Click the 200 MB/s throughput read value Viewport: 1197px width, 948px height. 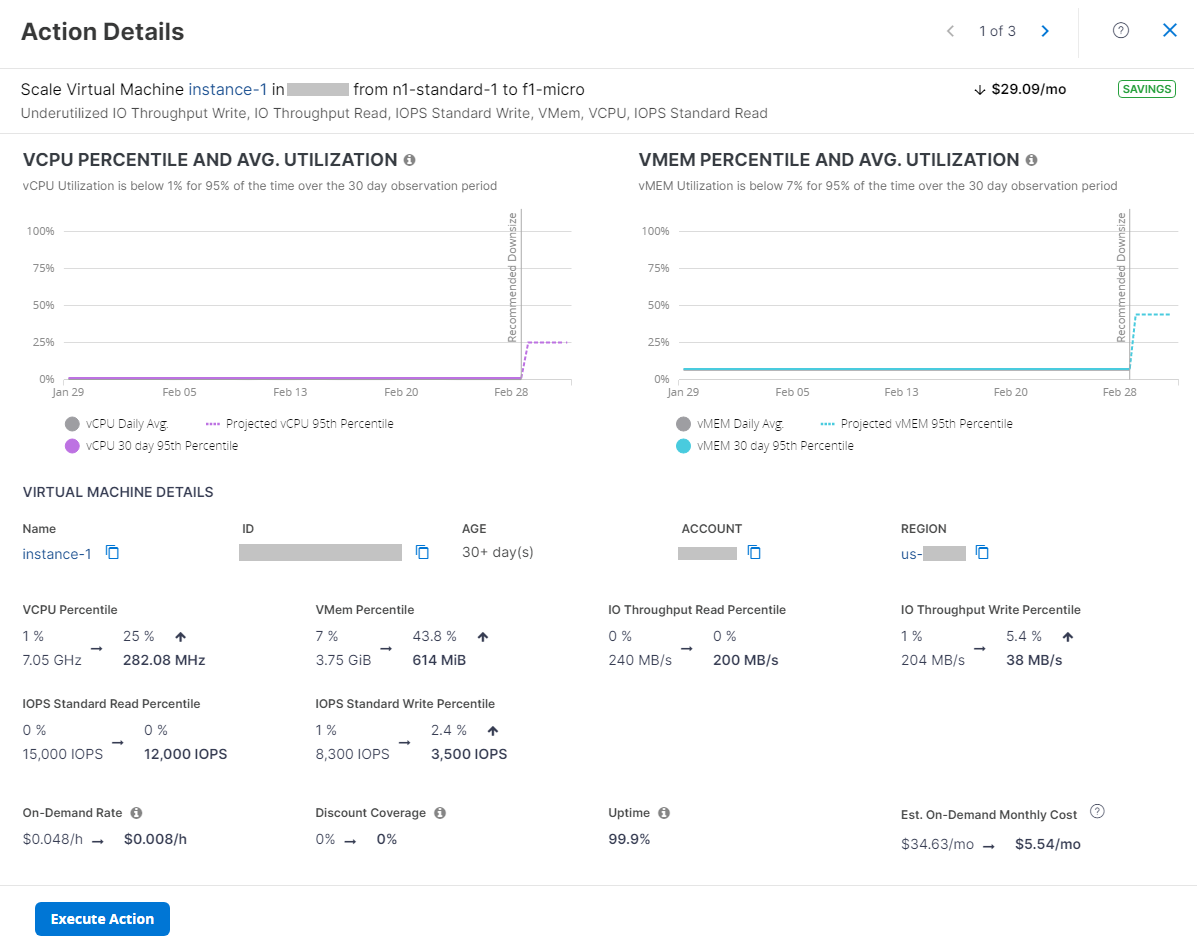coord(746,660)
